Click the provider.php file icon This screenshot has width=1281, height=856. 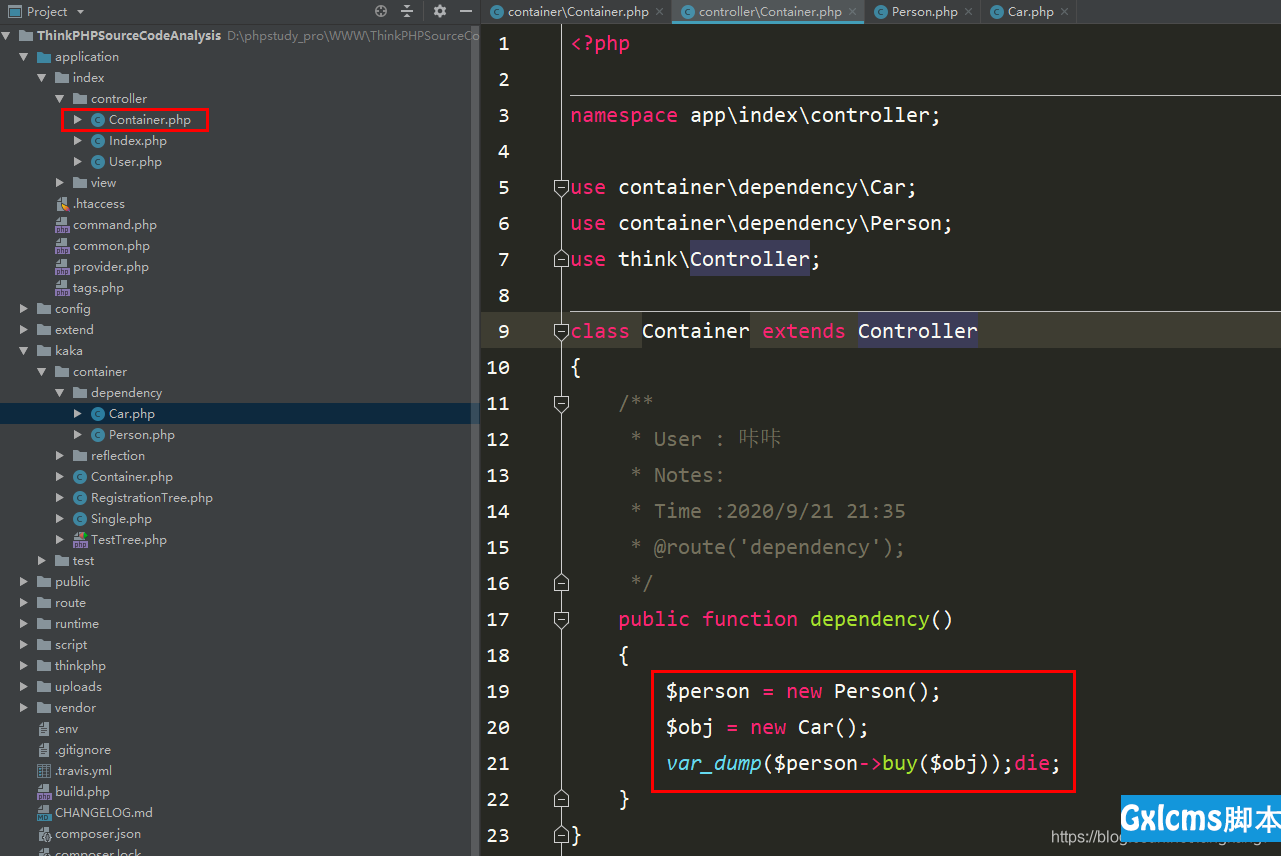(62, 267)
